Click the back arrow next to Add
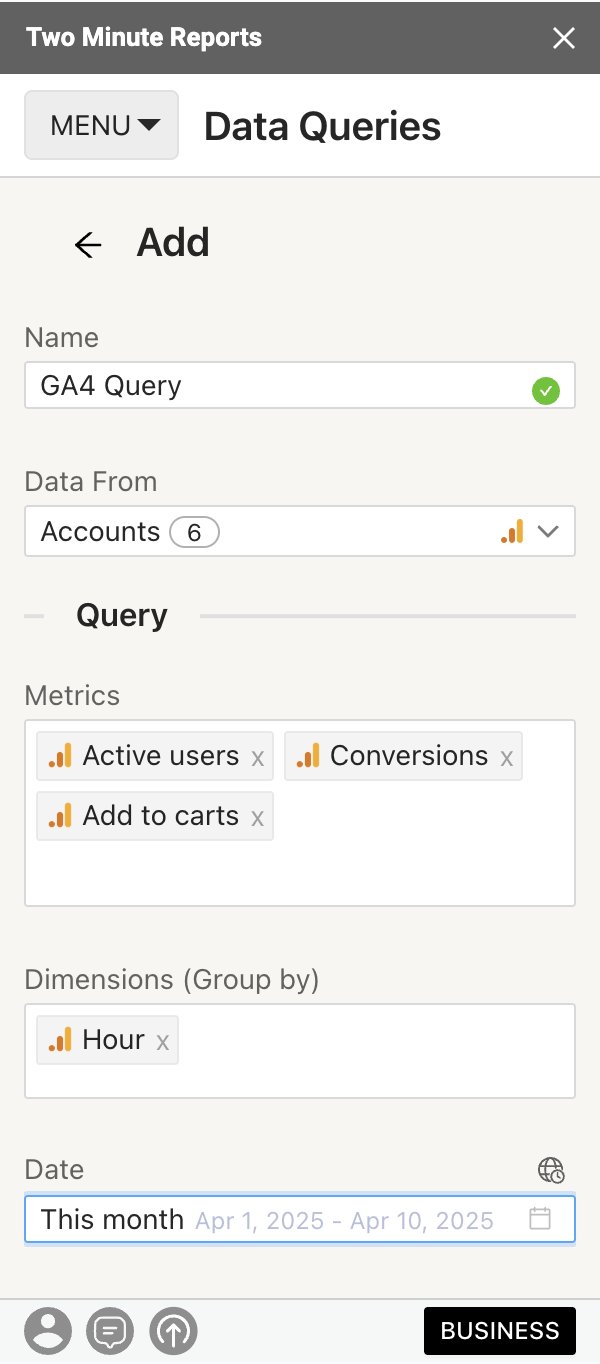 [88, 245]
